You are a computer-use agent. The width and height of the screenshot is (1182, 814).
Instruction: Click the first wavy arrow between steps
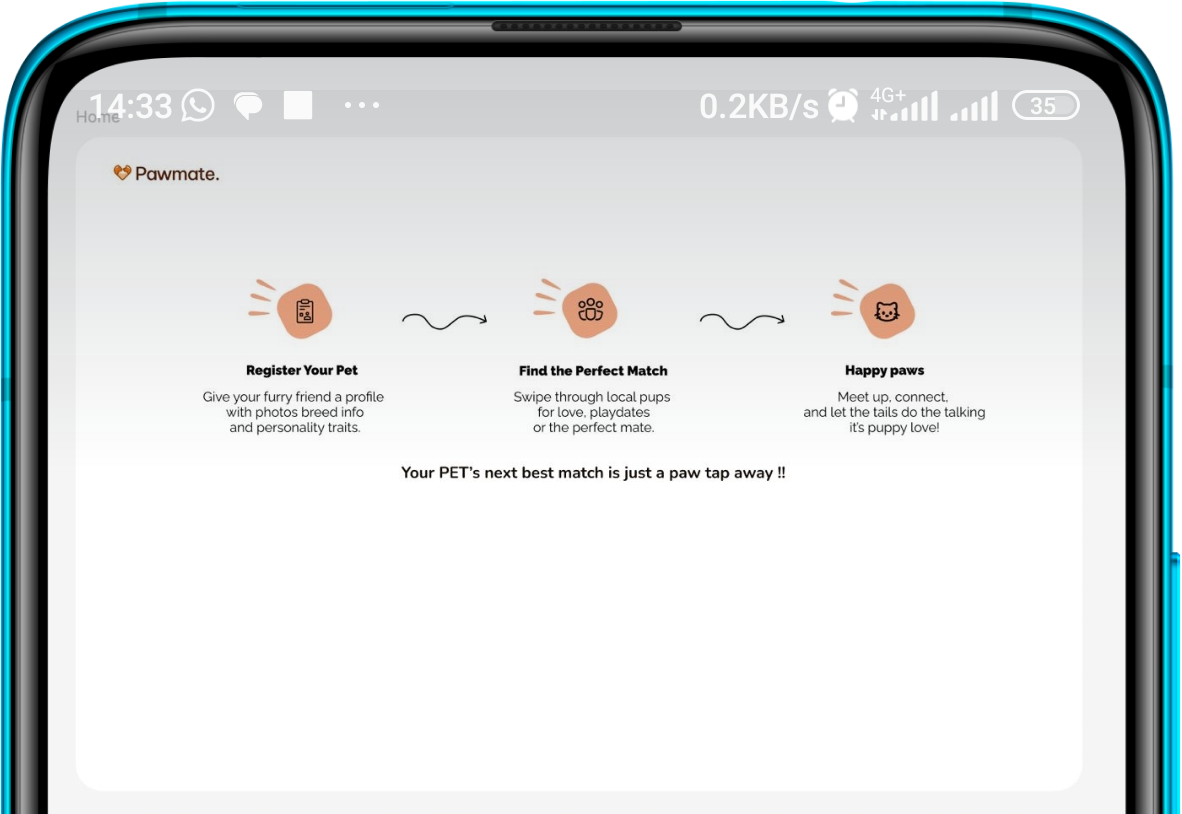(444, 321)
